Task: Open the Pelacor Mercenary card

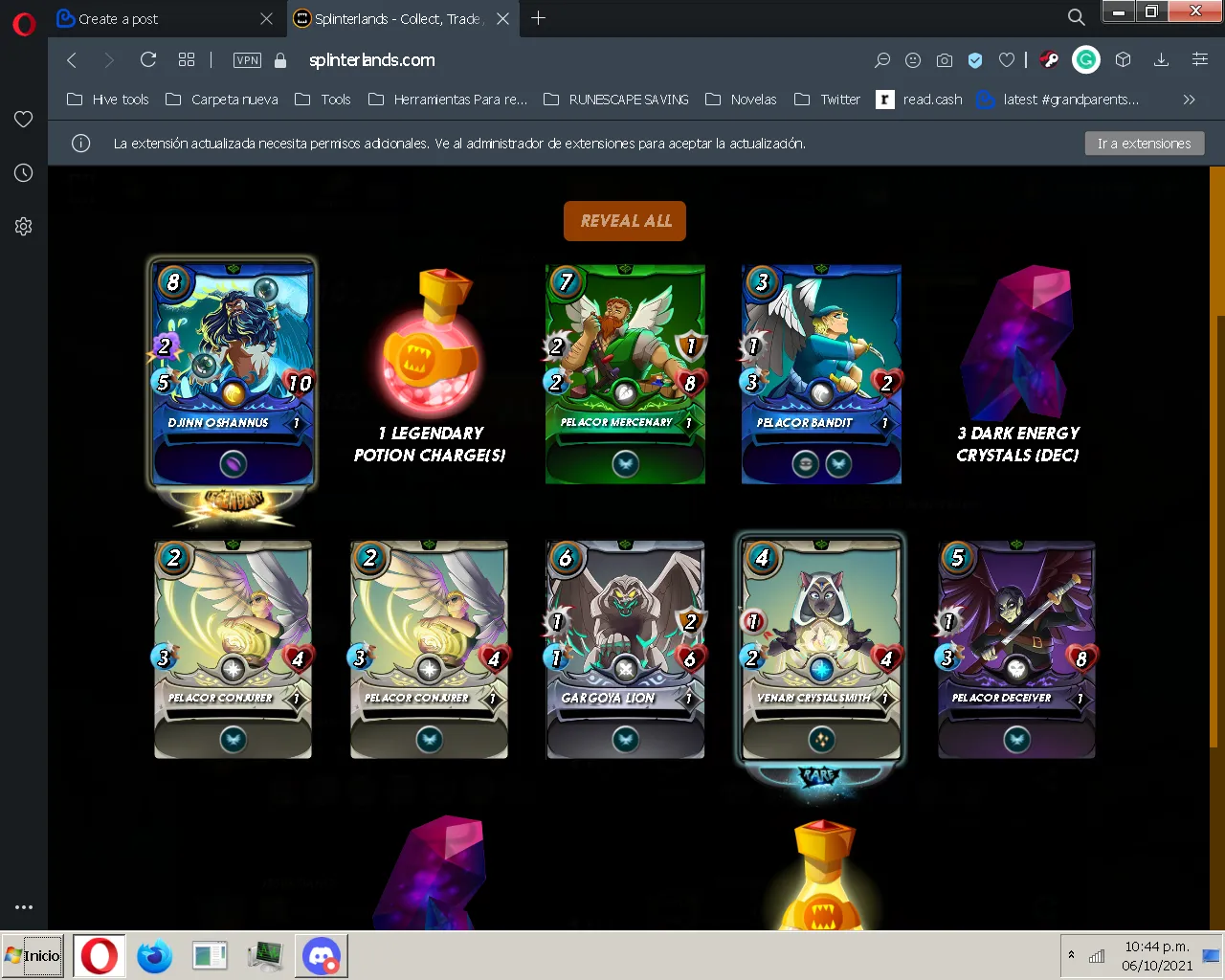Action: coord(625,374)
